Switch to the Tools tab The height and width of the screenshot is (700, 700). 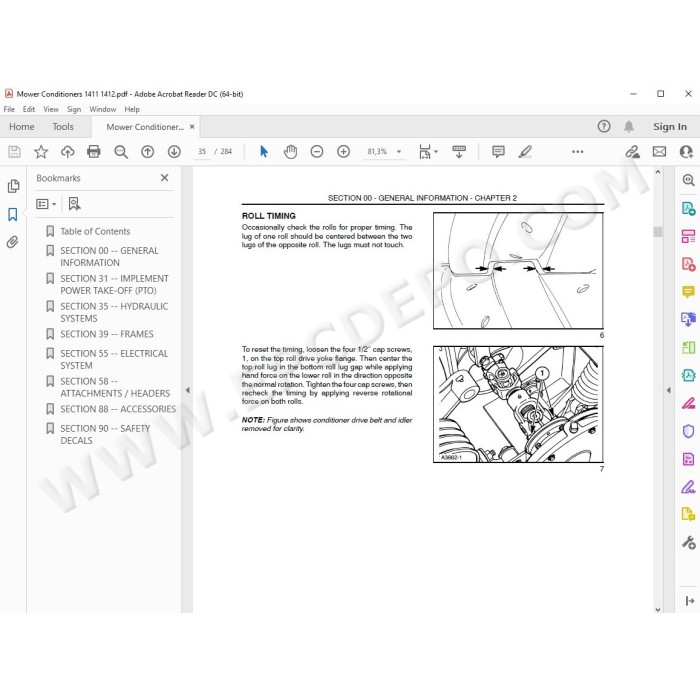coord(63,127)
